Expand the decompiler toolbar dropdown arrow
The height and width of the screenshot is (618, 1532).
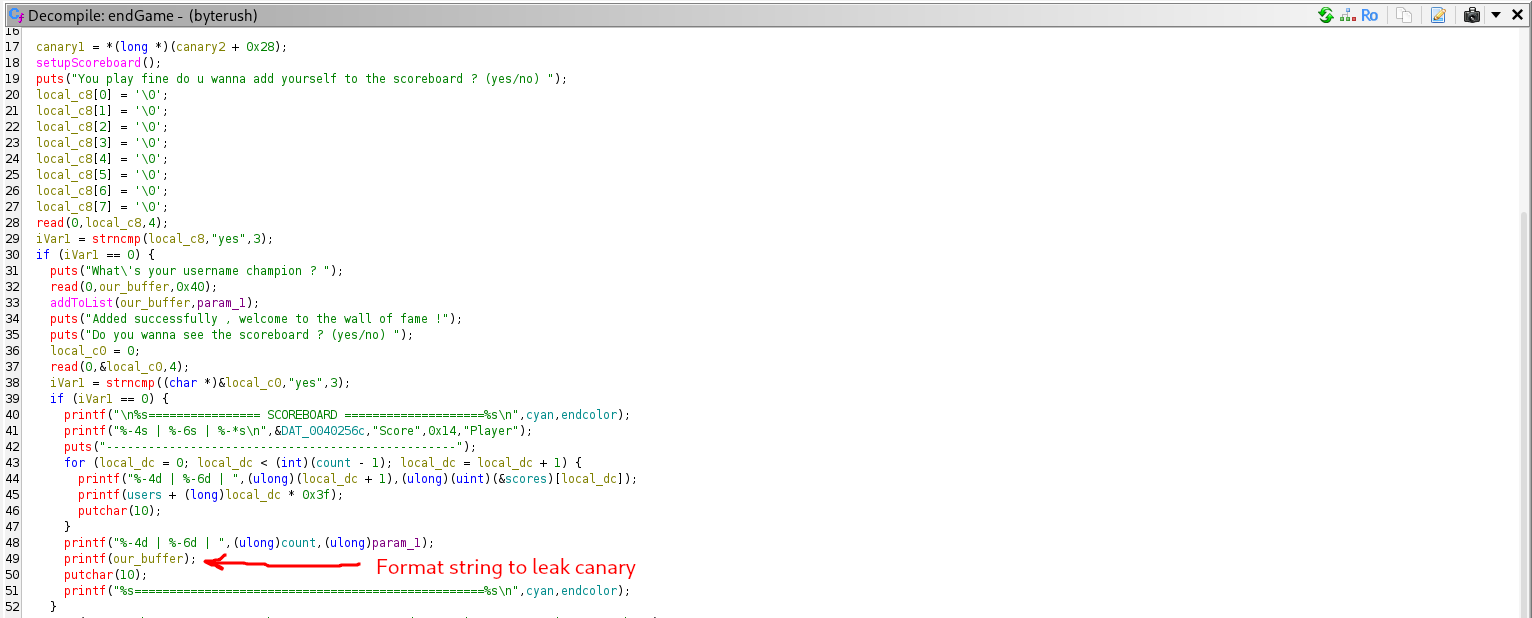click(1496, 15)
